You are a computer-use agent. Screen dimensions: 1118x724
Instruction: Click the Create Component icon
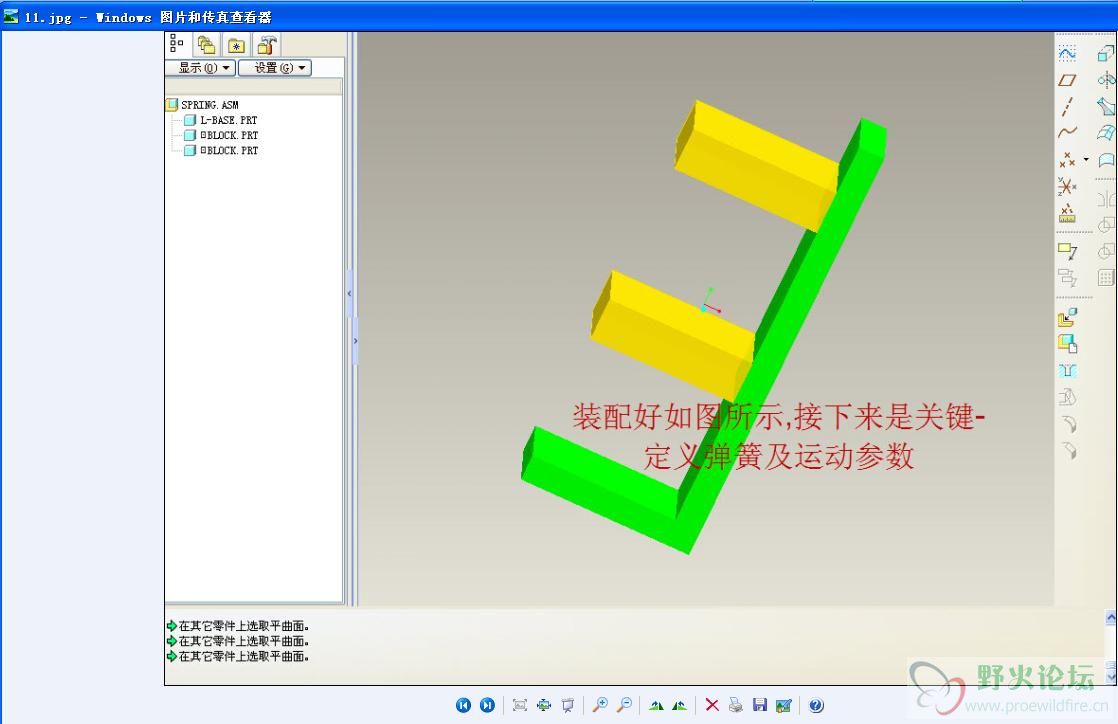pyautogui.click(x=1067, y=344)
